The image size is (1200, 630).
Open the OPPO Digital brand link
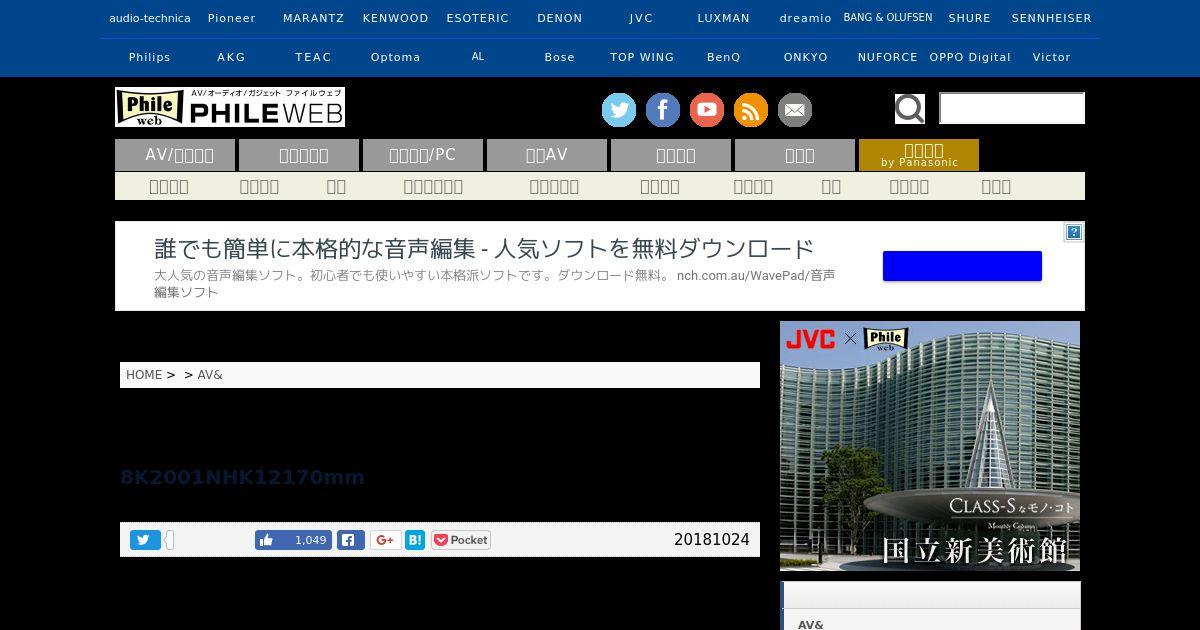click(970, 57)
